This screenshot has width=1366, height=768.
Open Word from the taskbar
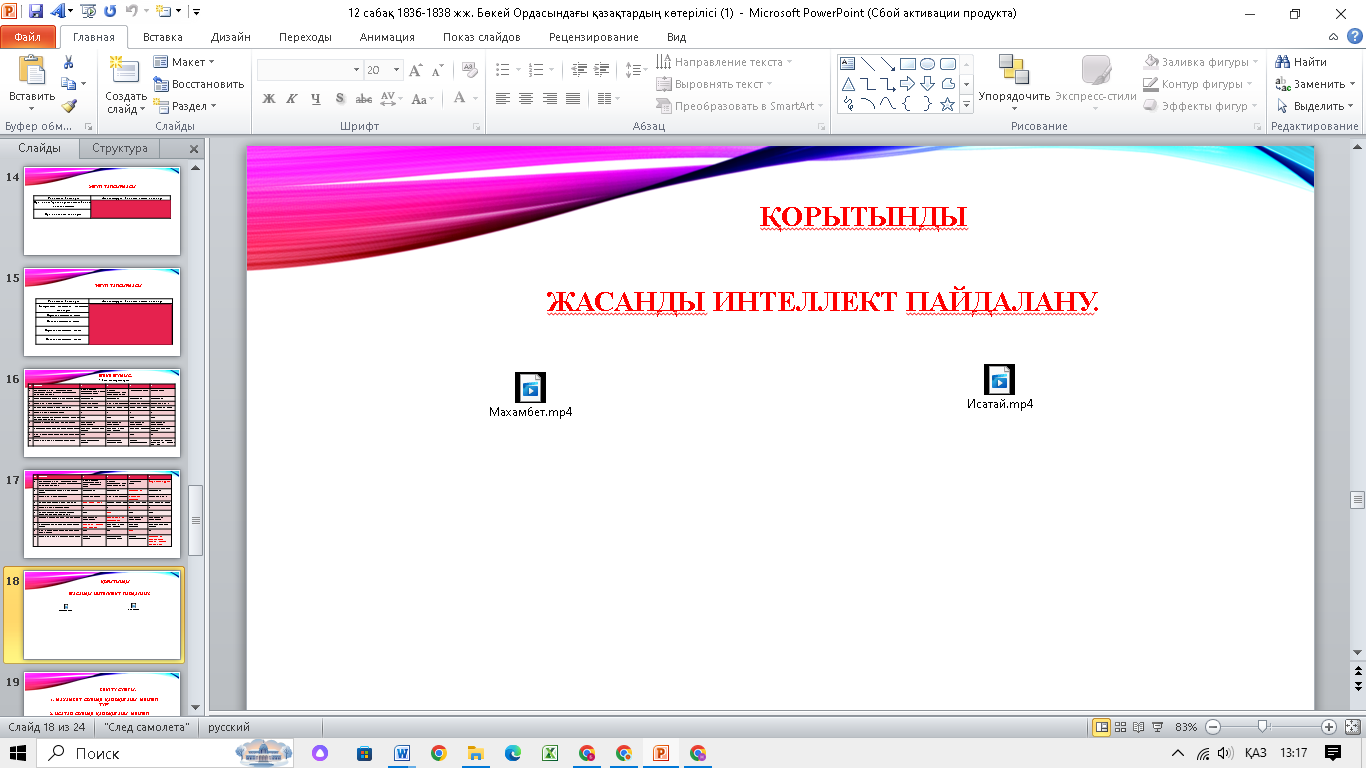point(402,753)
